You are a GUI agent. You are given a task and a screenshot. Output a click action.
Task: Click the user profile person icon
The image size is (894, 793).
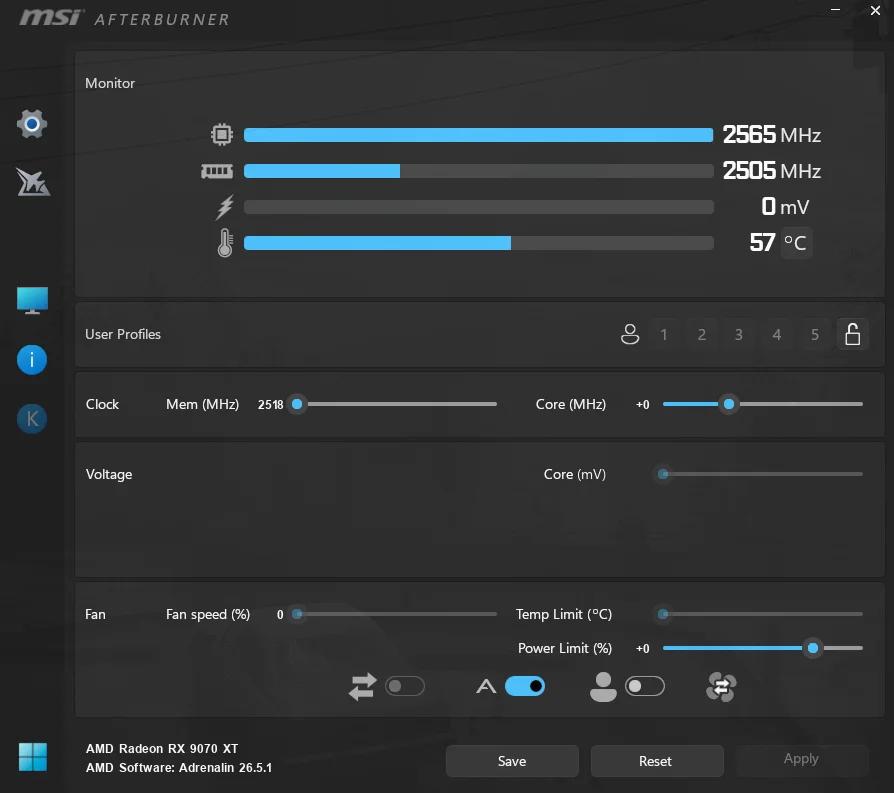pyautogui.click(x=630, y=334)
